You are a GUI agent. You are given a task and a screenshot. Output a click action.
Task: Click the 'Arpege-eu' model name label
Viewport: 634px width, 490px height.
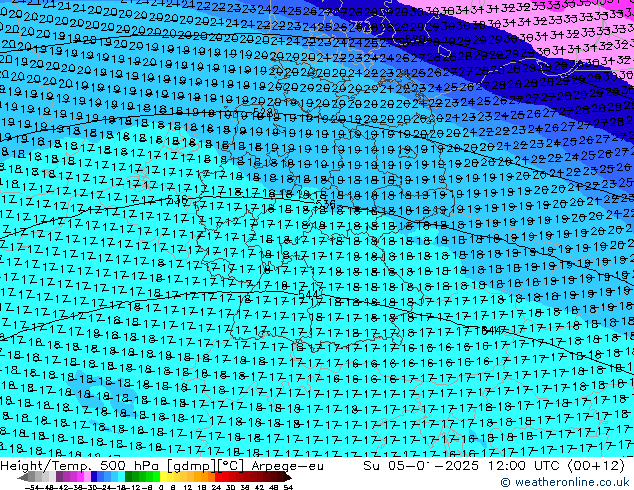287,466
